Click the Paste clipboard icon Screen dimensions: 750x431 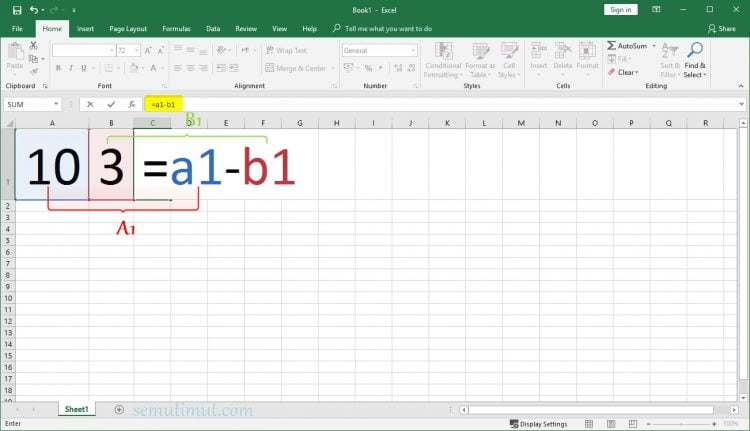pyautogui.click(x=15, y=51)
